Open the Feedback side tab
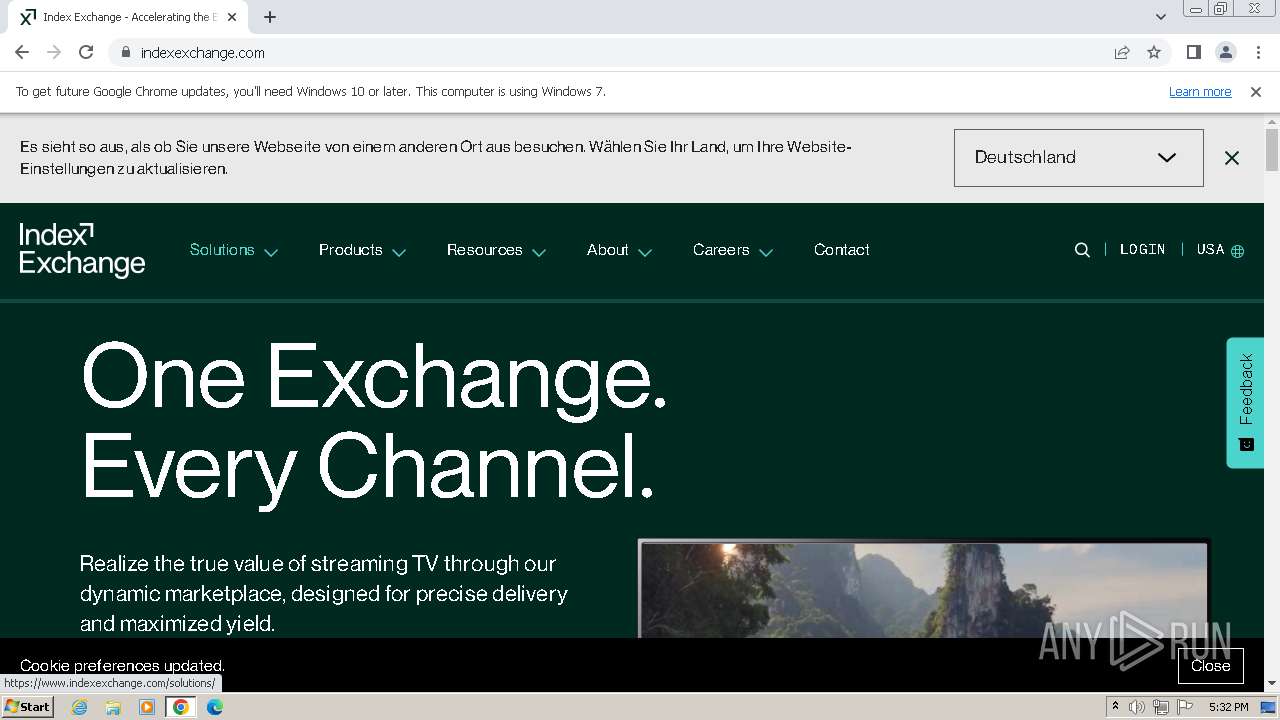The image size is (1280, 720). coord(1245,402)
